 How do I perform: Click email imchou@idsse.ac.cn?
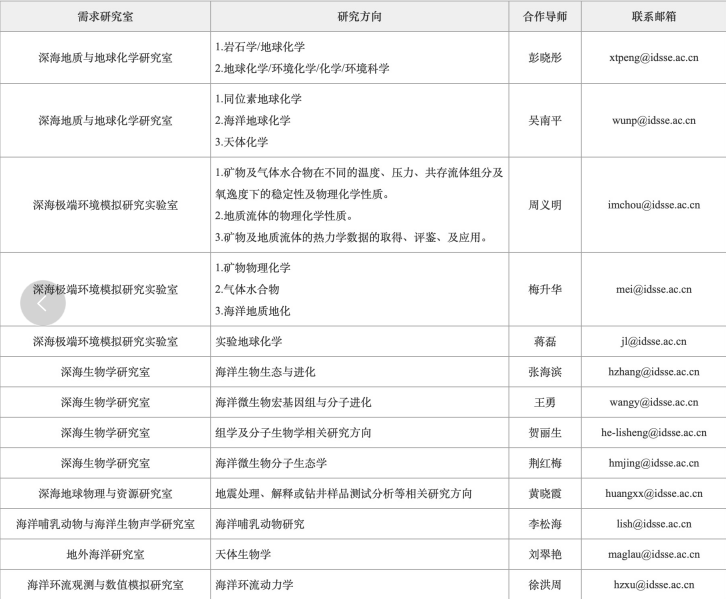(654, 205)
